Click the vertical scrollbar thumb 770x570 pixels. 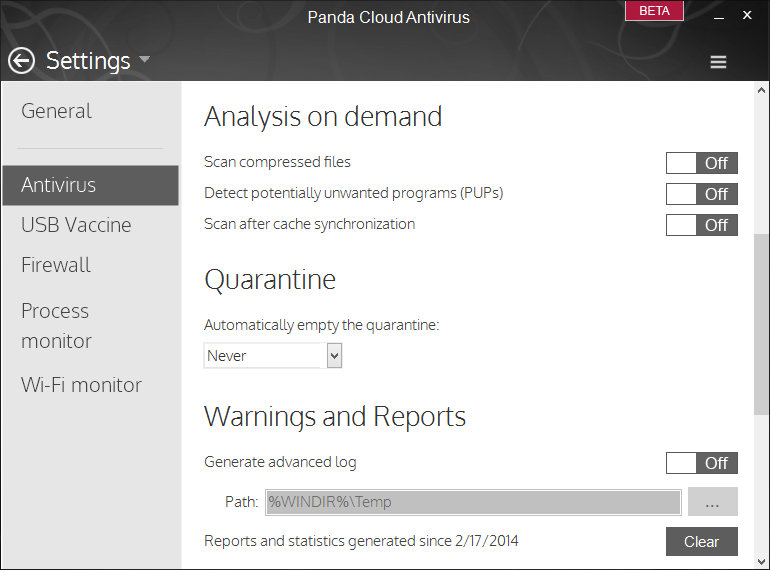pyautogui.click(x=761, y=325)
